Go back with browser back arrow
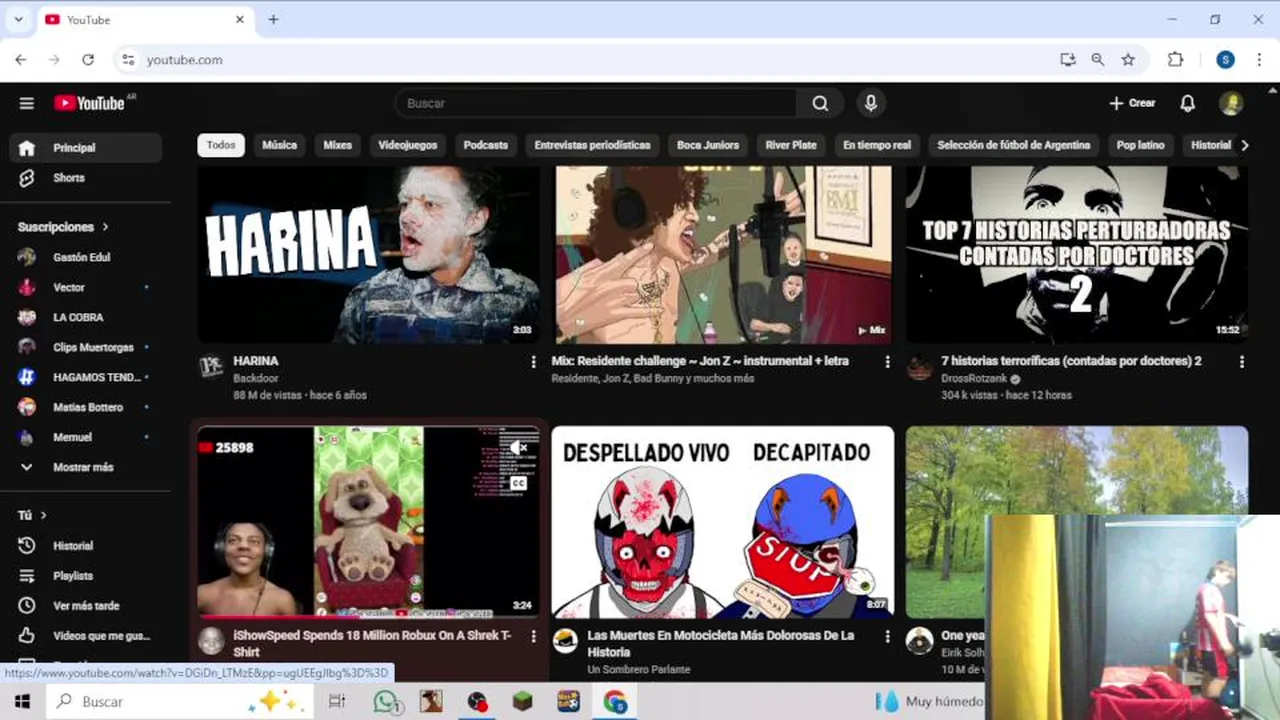 click(21, 60)
